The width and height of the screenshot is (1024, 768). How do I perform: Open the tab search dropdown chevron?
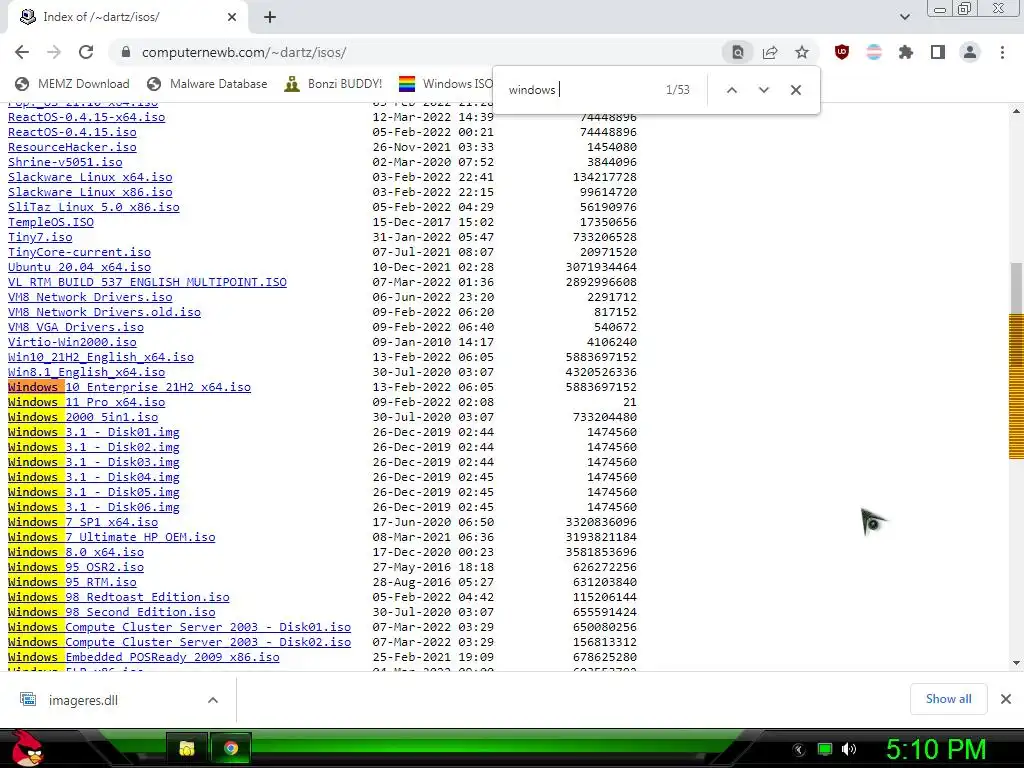(x=904, y=17)
